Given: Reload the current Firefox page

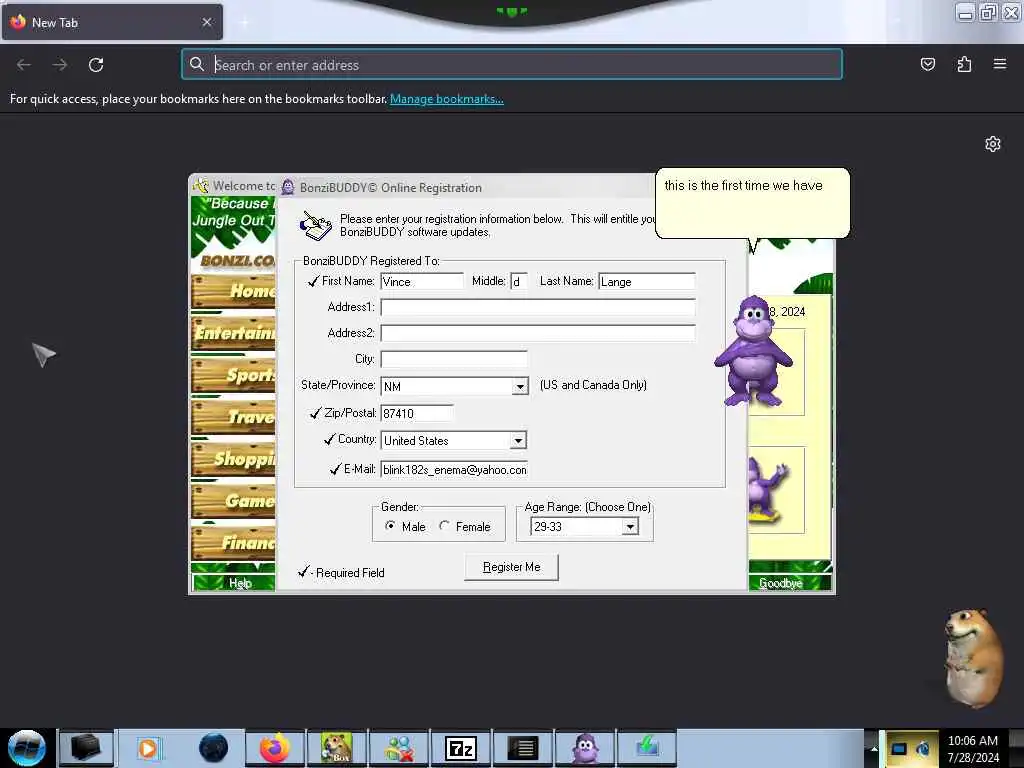Looking at the screenshot, I should (x=96, y=65).
